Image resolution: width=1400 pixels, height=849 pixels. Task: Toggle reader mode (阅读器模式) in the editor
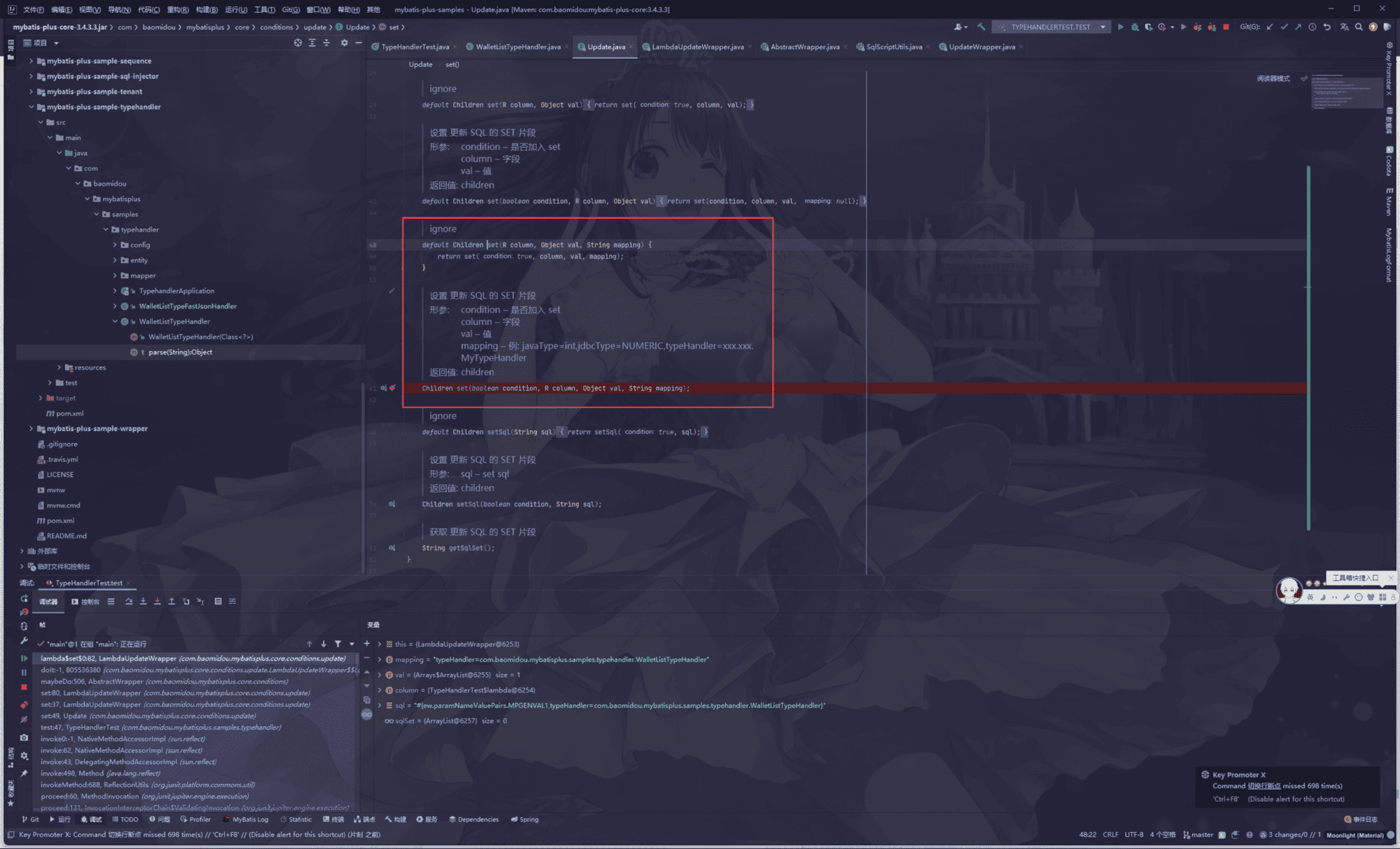(x=1273, y=78)
